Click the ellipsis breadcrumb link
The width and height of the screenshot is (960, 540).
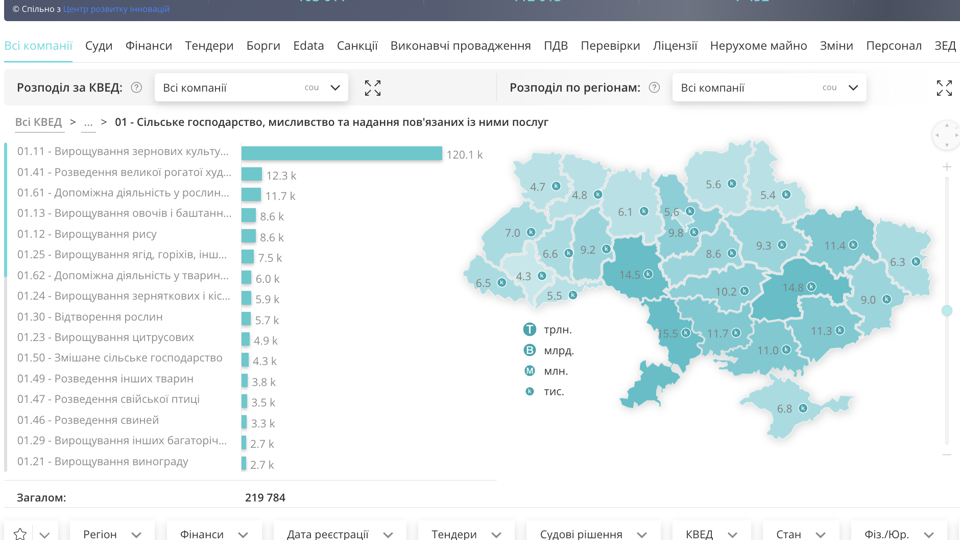coord(88,122)
